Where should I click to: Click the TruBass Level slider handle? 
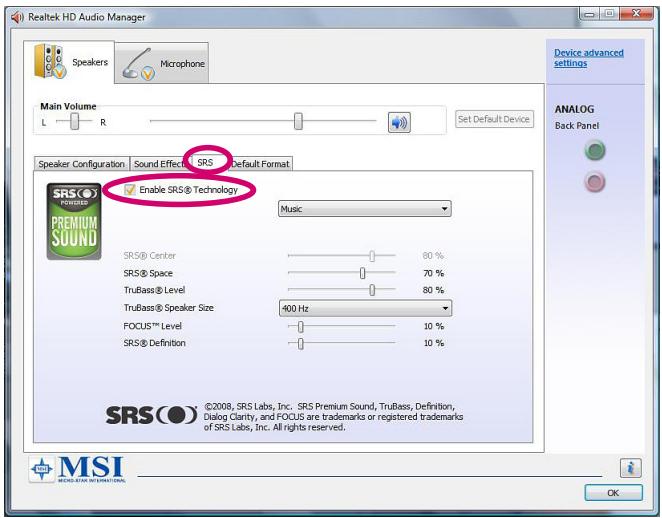(372, 290)
